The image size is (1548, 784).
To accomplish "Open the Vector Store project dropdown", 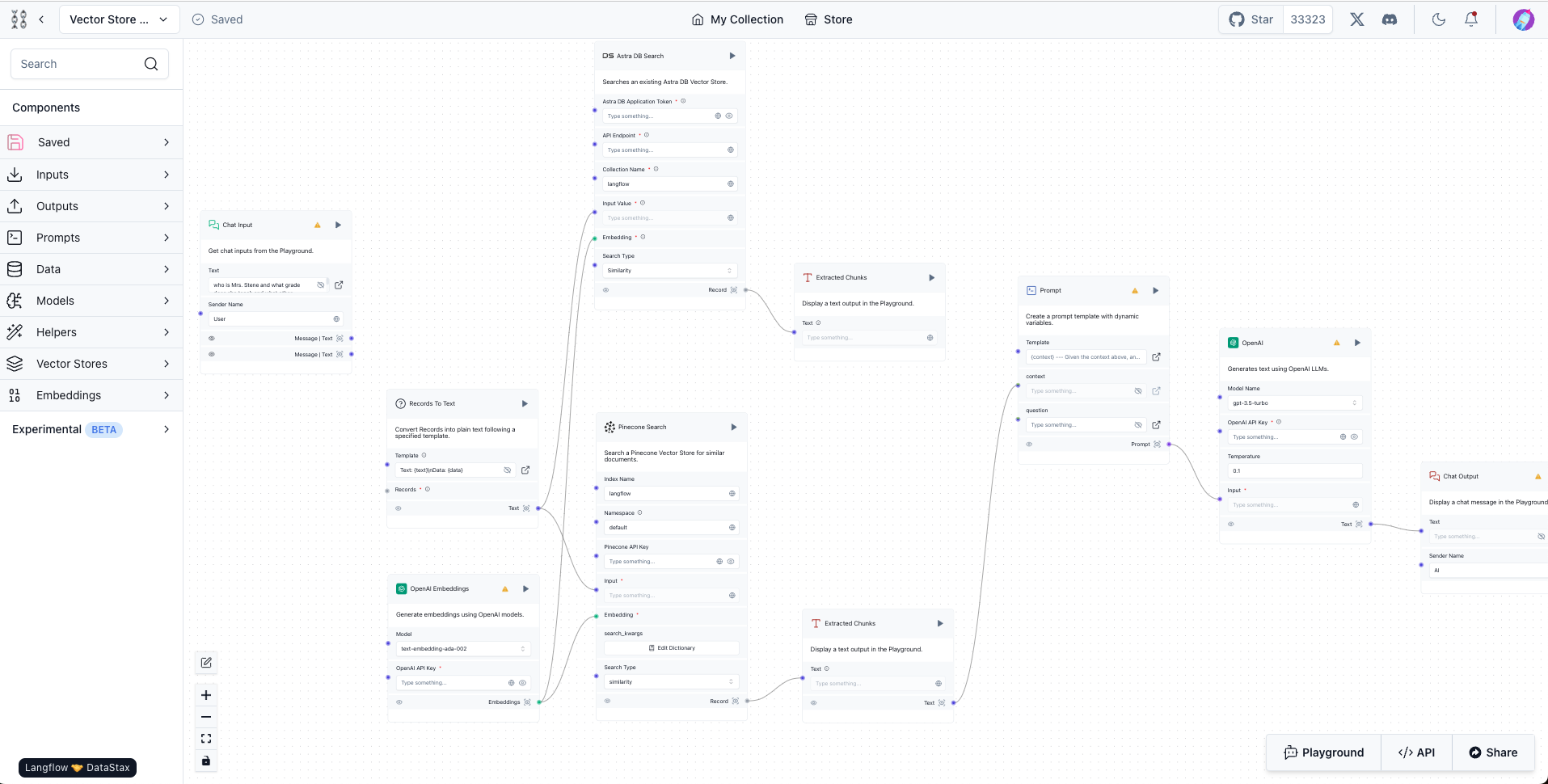I will (118, 19).
